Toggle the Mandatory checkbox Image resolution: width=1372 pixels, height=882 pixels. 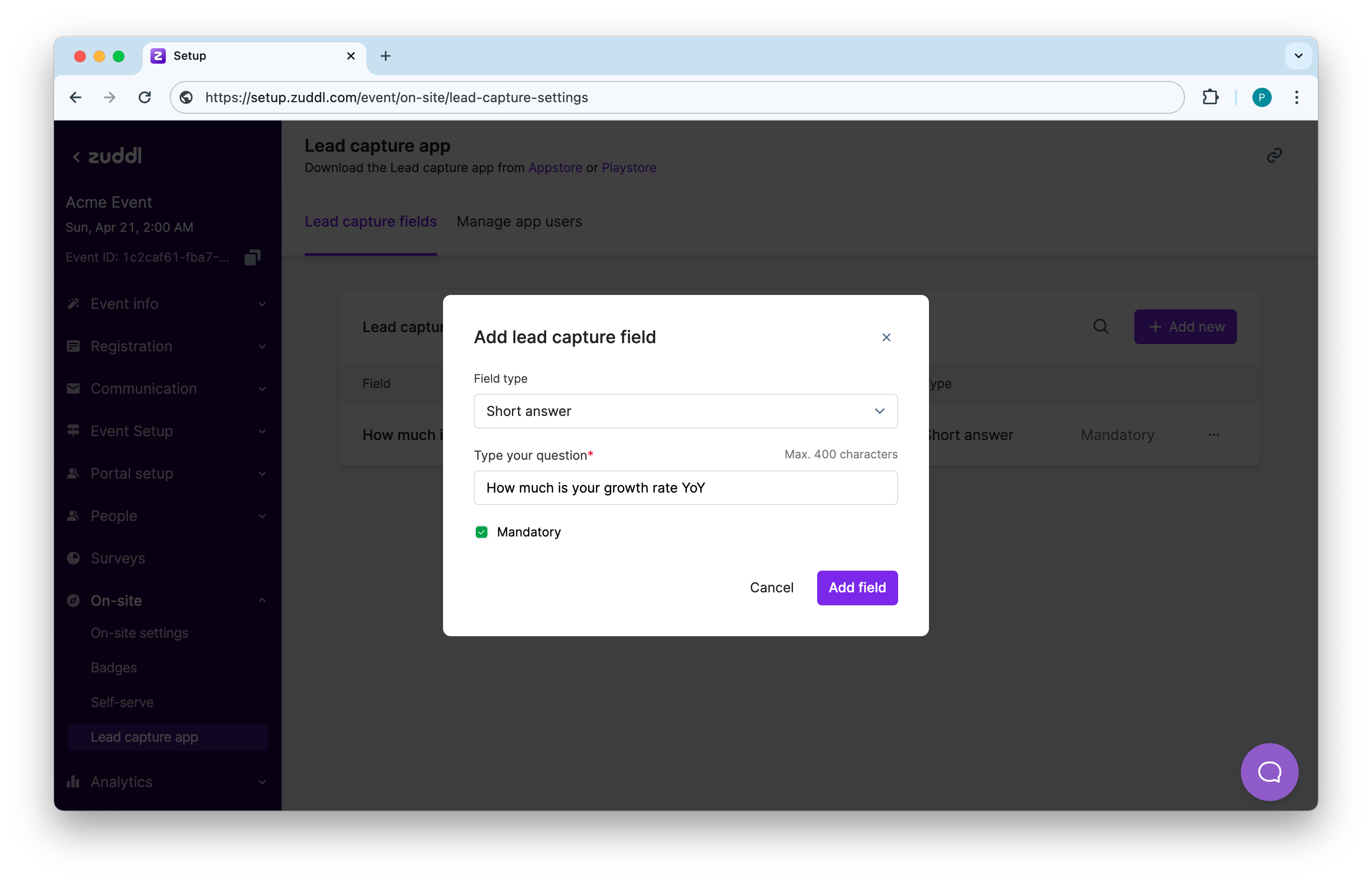481,532
